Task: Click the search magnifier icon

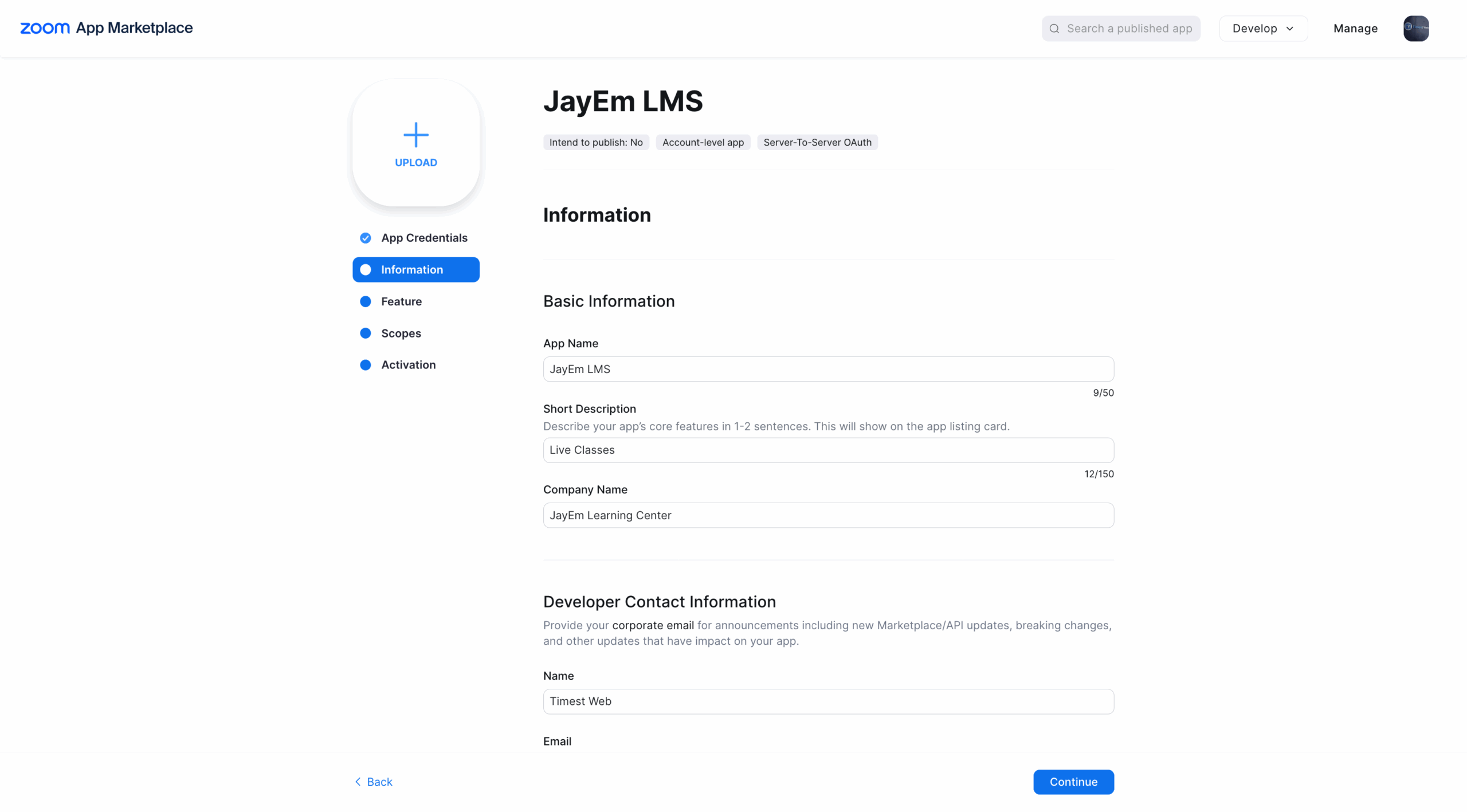Action: 1054,29
